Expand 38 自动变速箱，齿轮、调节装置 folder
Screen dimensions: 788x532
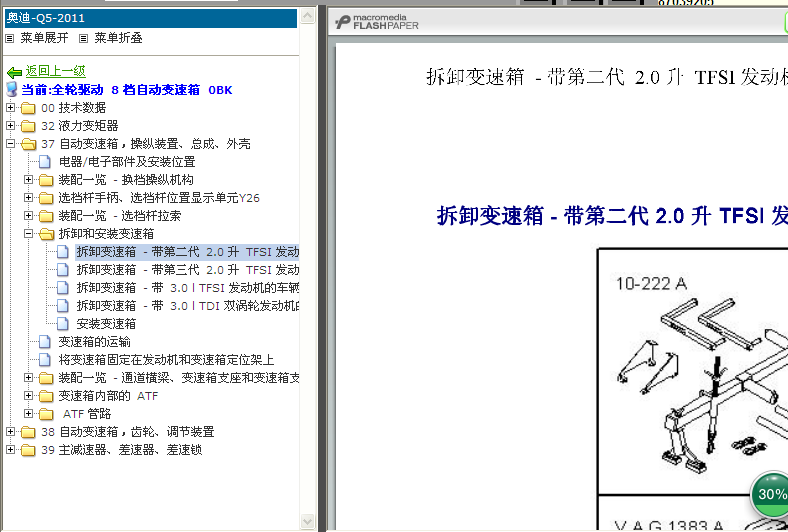point(11,432)
